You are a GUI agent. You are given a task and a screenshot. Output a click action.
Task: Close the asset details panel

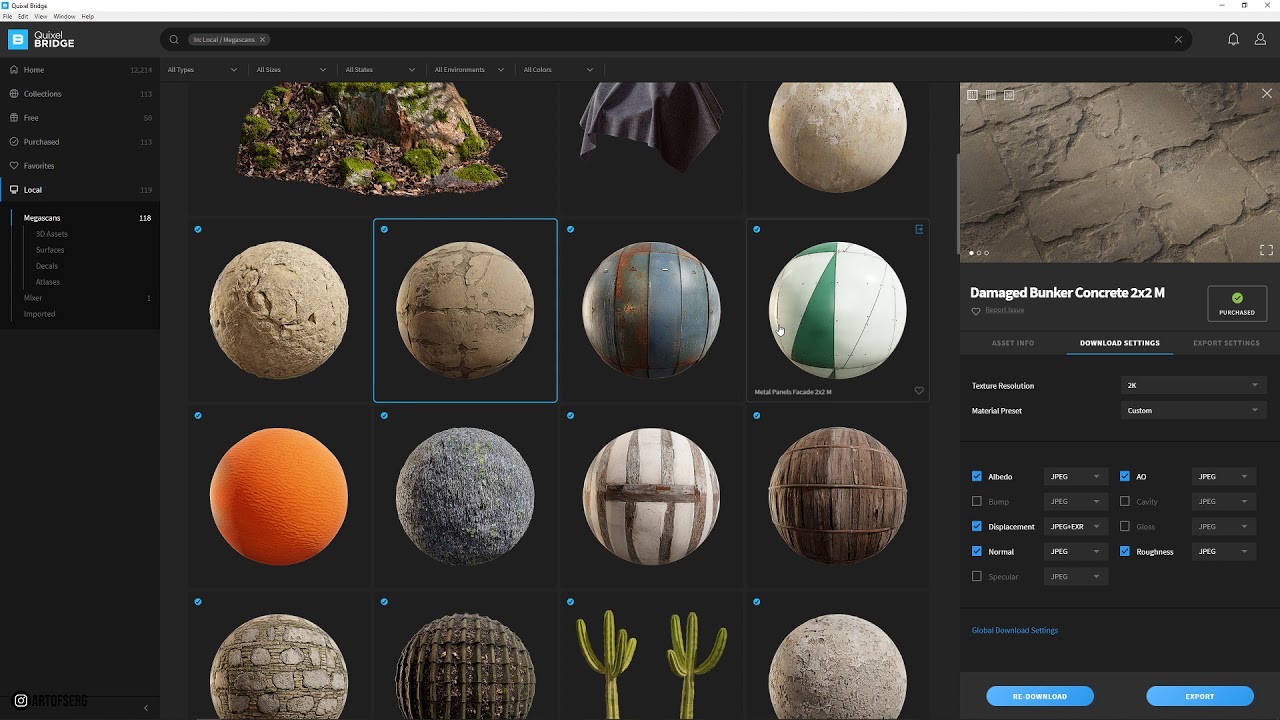(x=1267, y=94)
